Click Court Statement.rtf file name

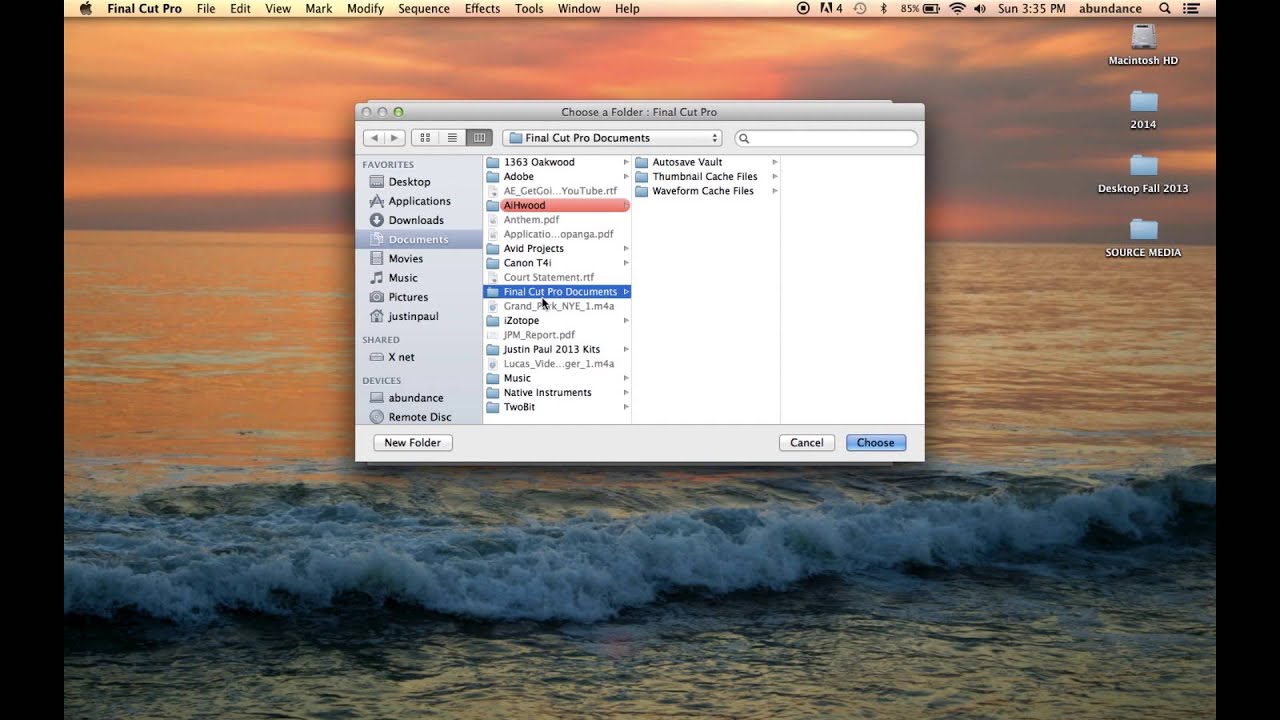549,277
